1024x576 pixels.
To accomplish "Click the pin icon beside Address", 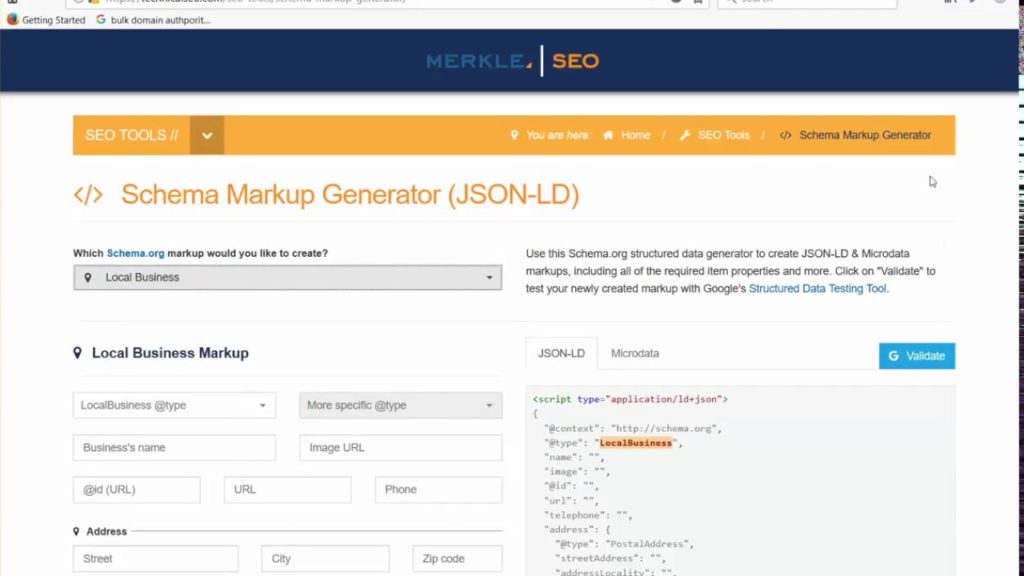I will [76, 532].
